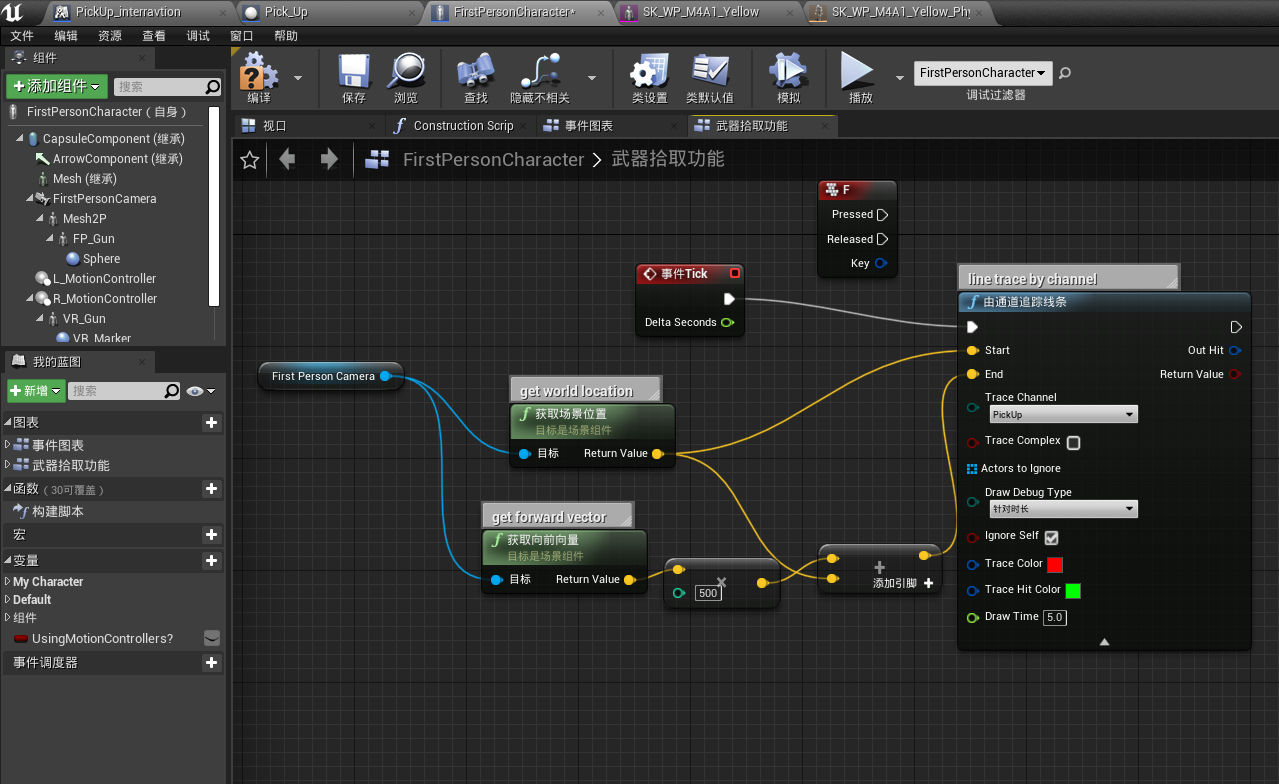Screen dimensions: 1279x784
Task: Uncheck the Ignore Self checkbox
Action: pyautogui.click(x=1051, y=537)
